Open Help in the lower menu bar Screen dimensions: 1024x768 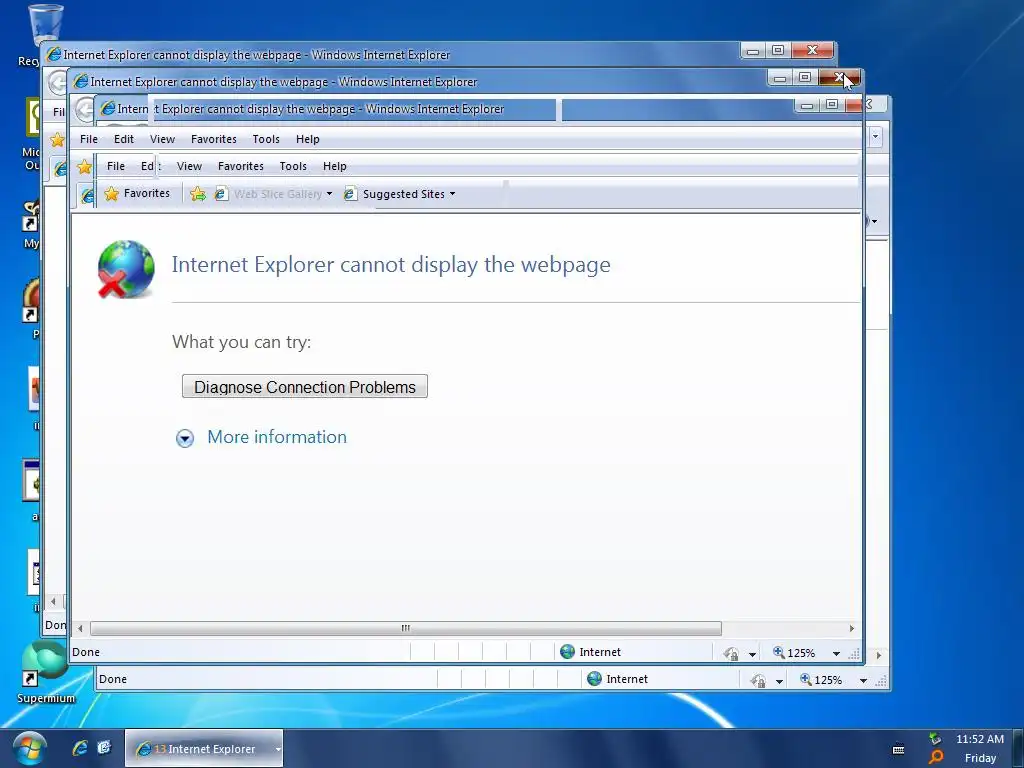pos(334,167)
